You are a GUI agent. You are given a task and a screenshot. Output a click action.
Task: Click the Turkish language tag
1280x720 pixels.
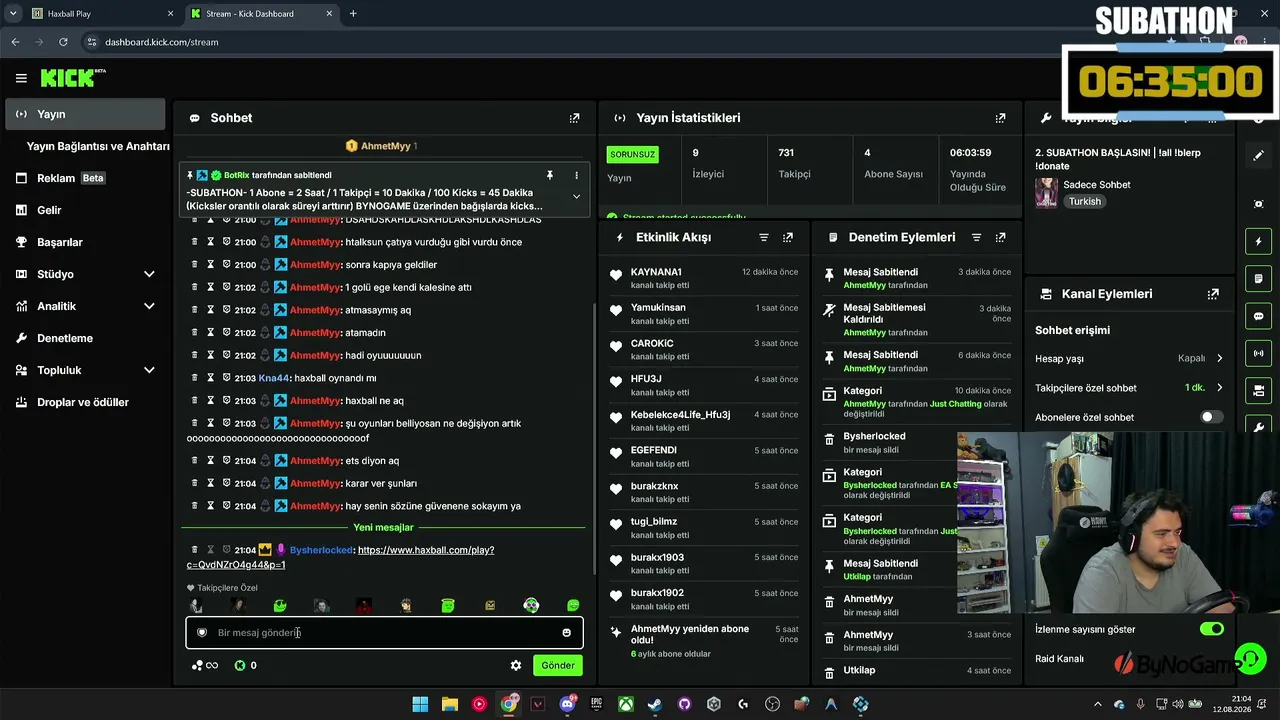(1084, 201)
